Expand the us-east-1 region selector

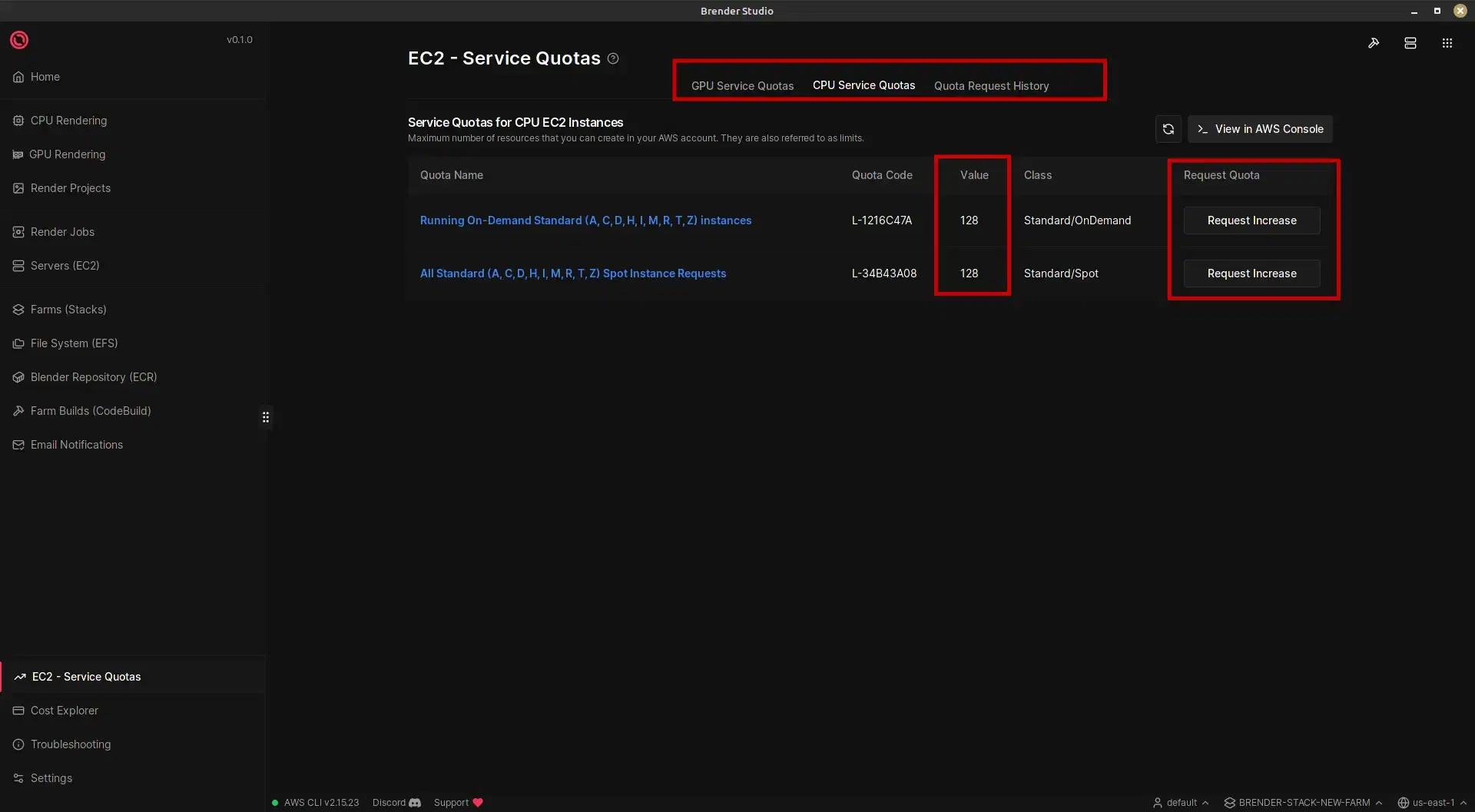[1432, 803]
